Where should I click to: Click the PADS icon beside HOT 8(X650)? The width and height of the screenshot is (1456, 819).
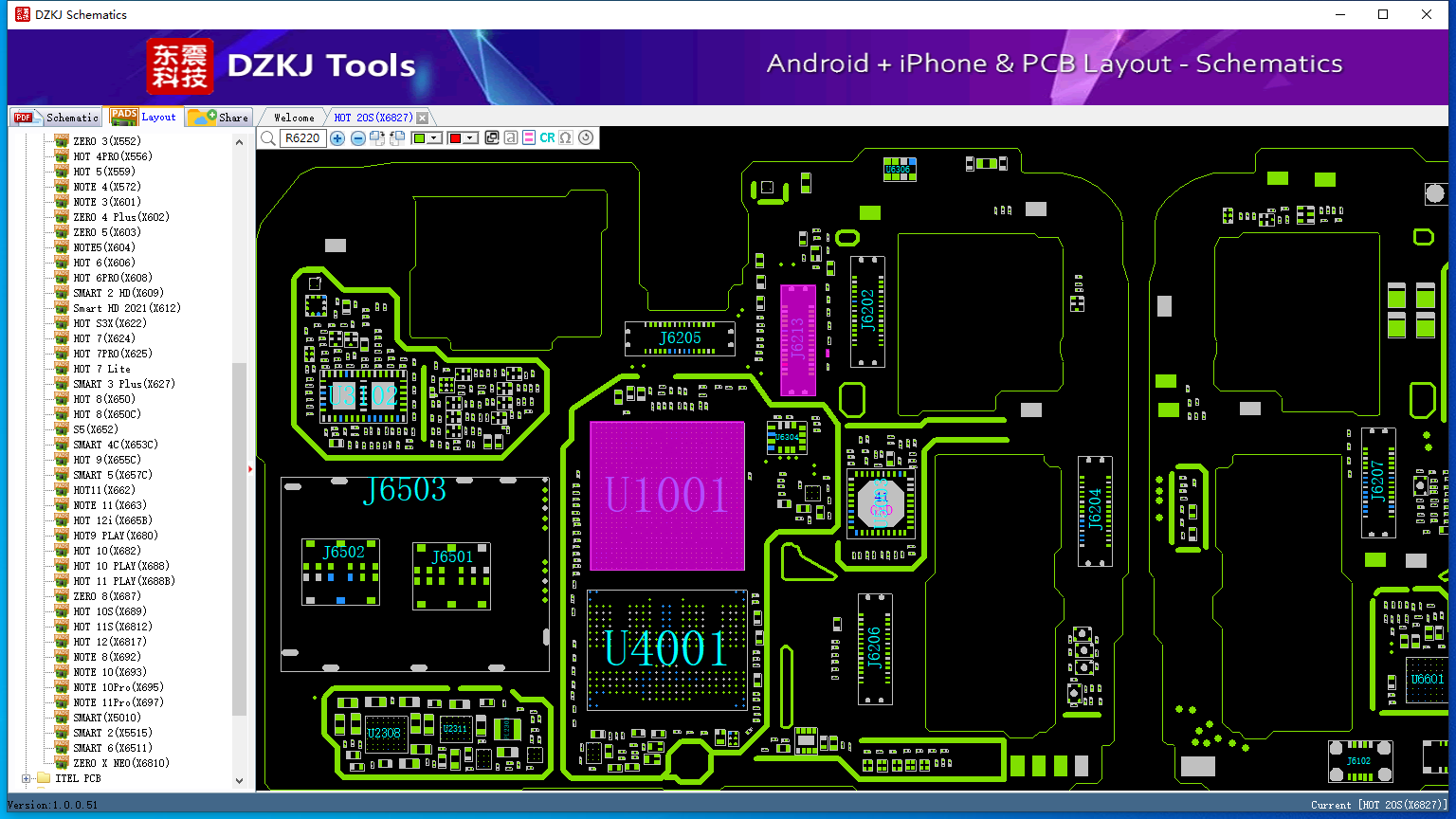[62, 399]
